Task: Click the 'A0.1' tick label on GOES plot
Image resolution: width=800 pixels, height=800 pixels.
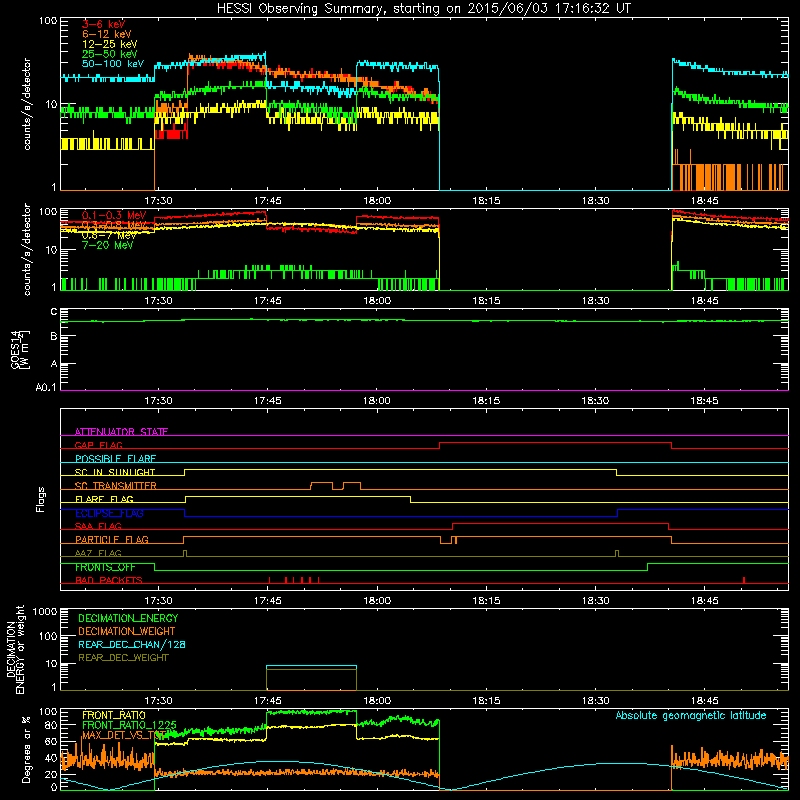Action: point(46,388)
